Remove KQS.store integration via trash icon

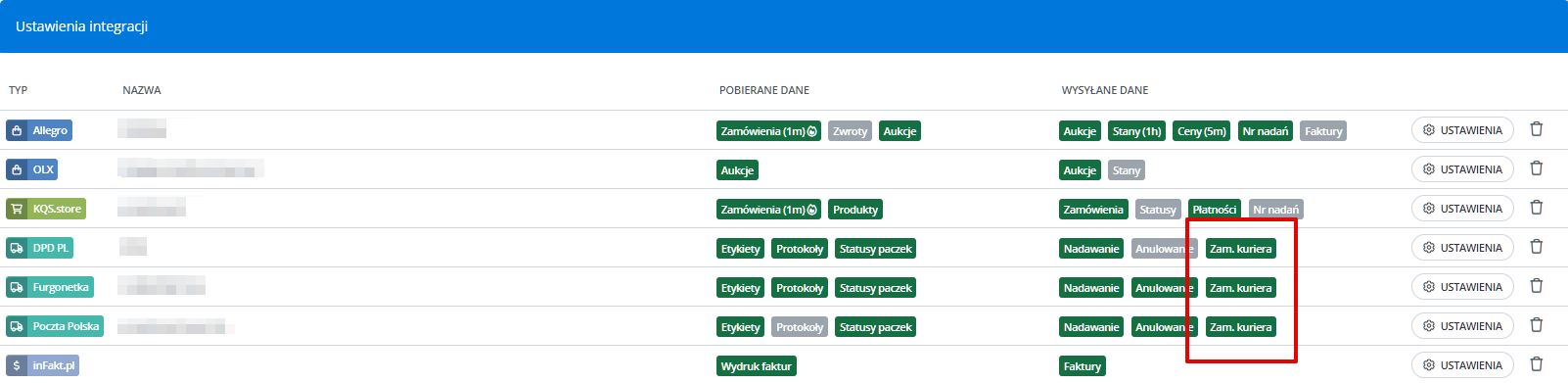click(x=1536, y=208)
